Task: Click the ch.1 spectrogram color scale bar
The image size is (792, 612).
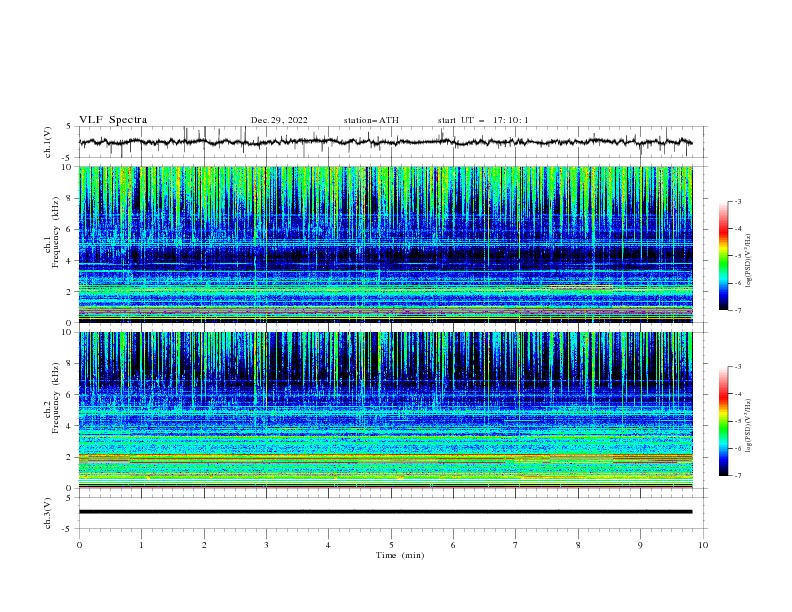Action: click(724, 256)
